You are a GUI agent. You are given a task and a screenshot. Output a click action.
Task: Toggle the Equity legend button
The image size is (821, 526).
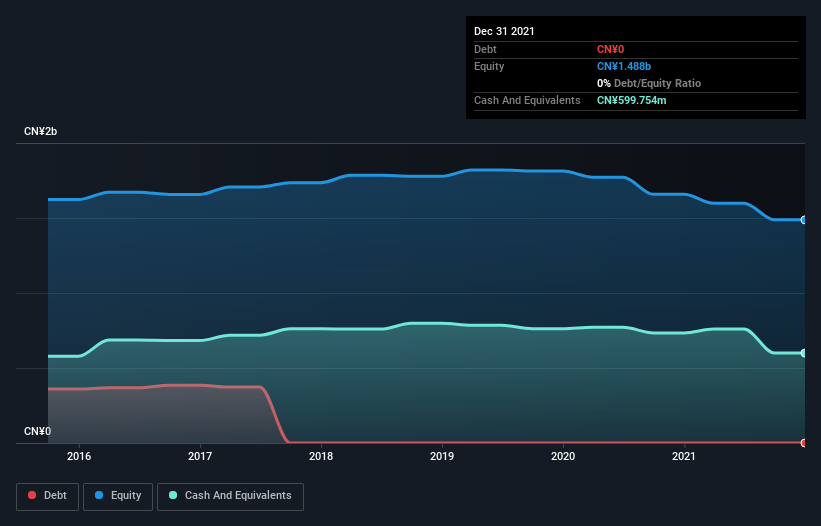(118, 496)
